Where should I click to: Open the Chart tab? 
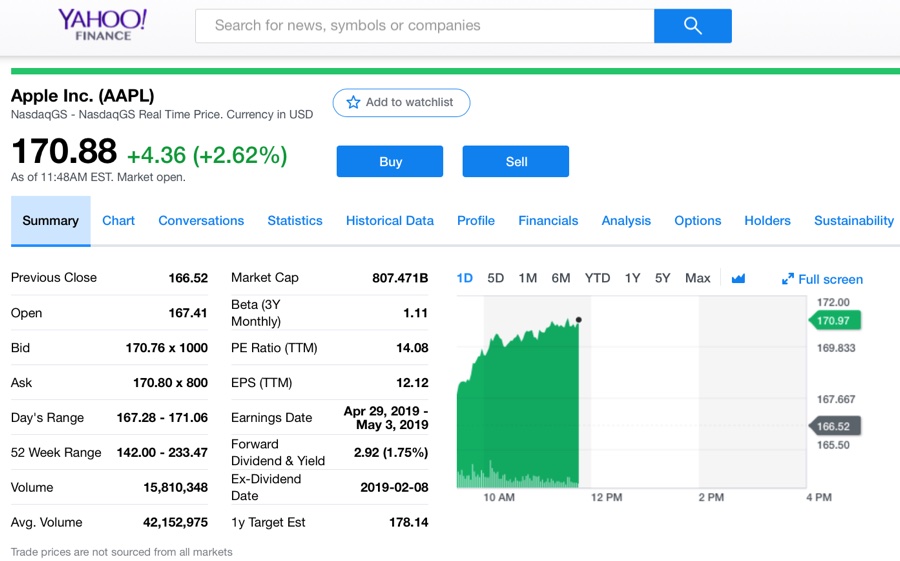(118, 221)
